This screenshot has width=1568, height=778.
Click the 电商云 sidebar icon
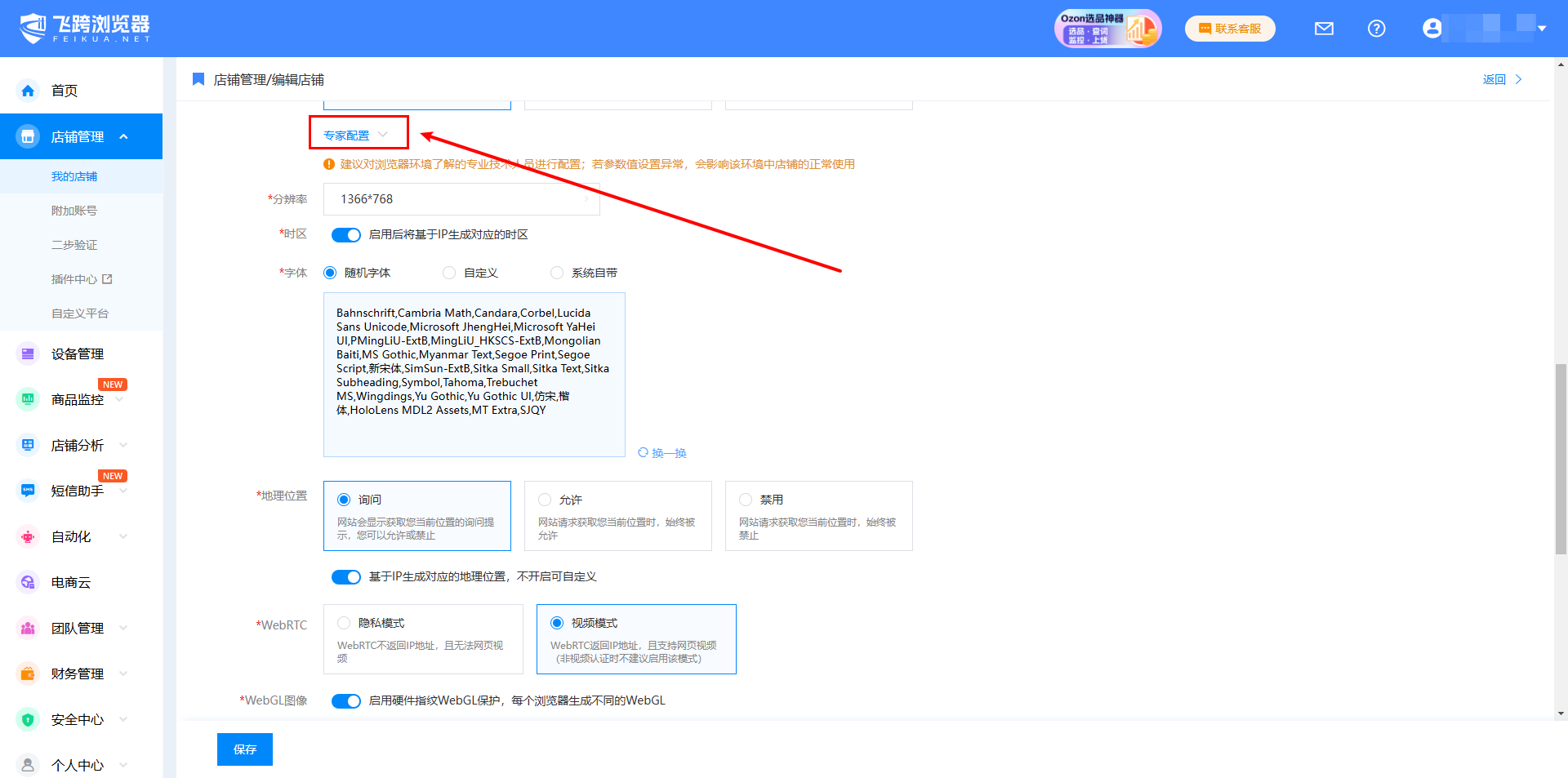pos(28,582)
